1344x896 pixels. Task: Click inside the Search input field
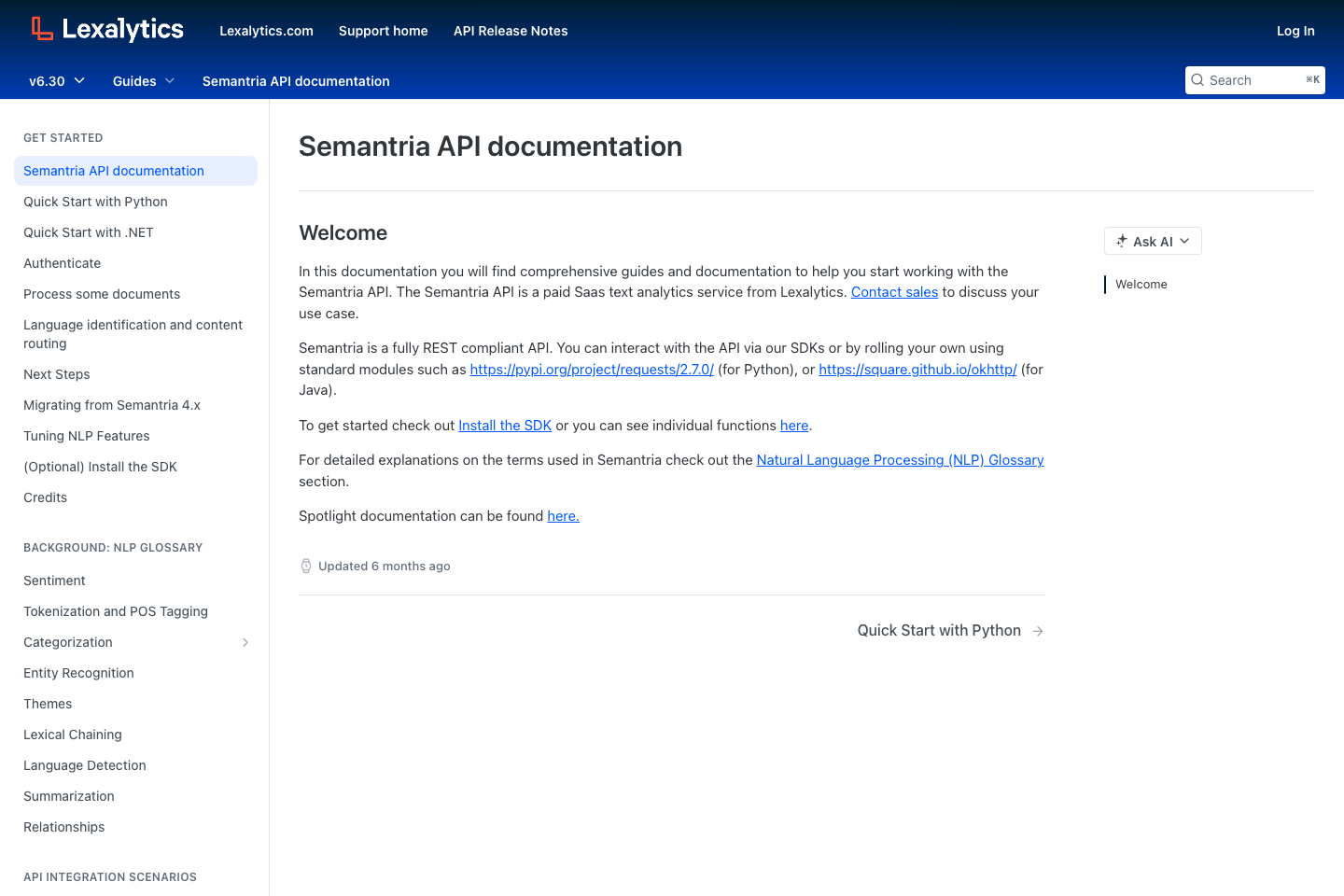pyautogui.click(x=1251, y=80)
